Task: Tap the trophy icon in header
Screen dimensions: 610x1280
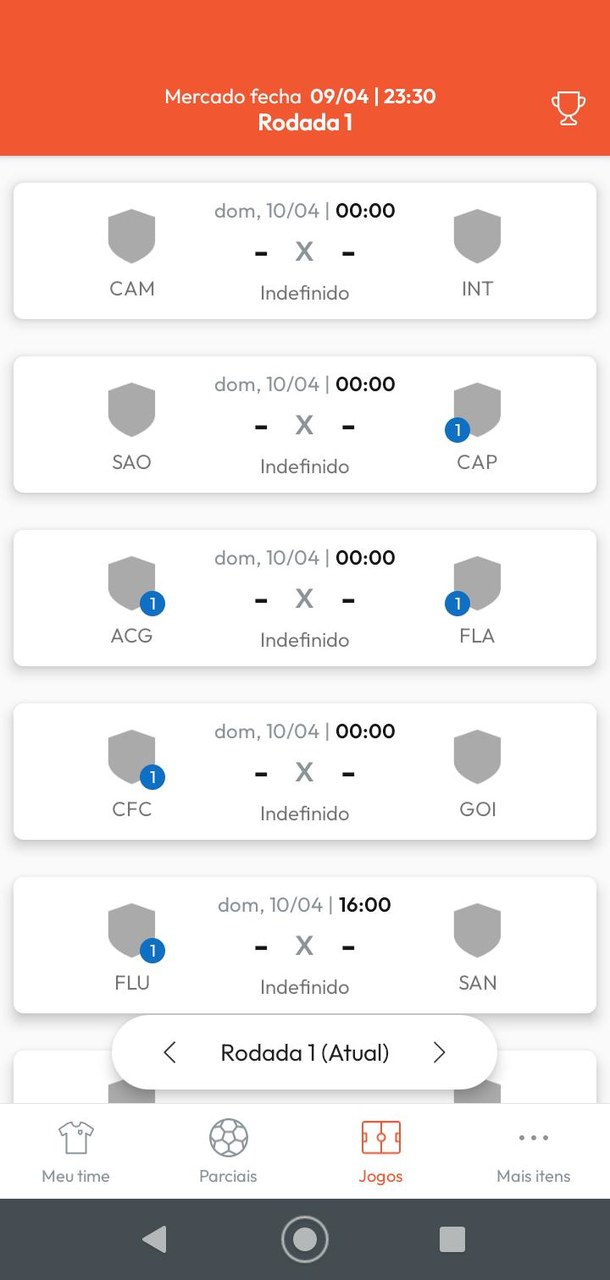Action: click(x=568, y=108)
